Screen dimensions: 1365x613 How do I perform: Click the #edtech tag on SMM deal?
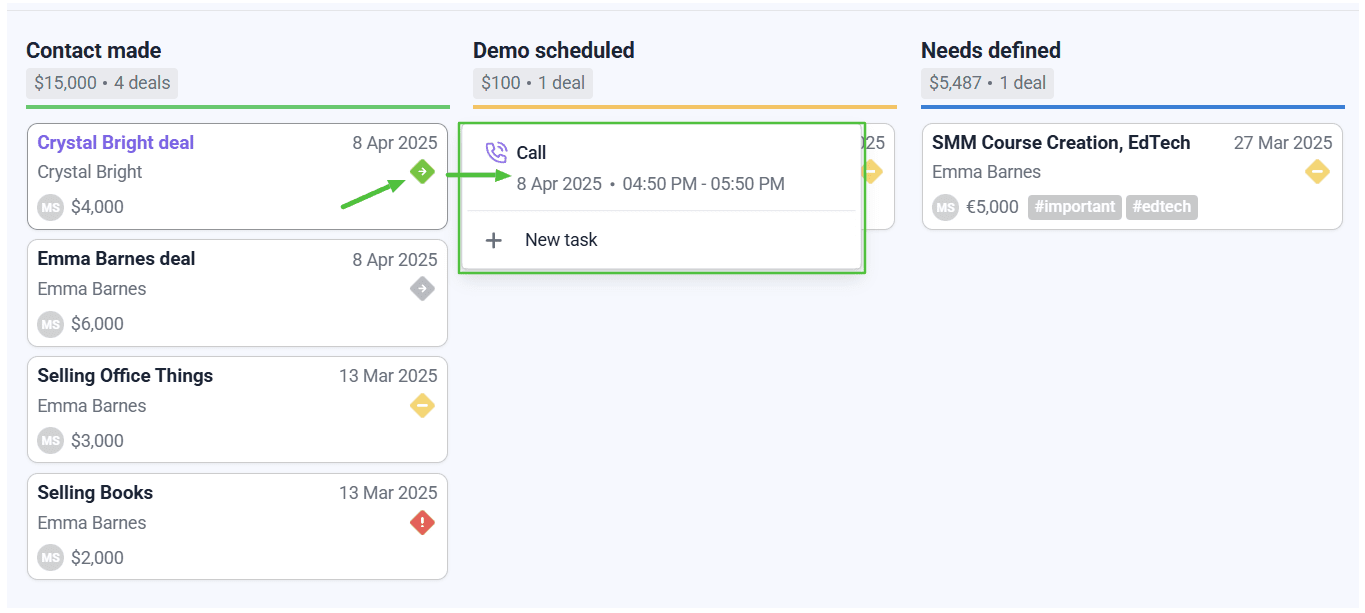[1161, 208]
